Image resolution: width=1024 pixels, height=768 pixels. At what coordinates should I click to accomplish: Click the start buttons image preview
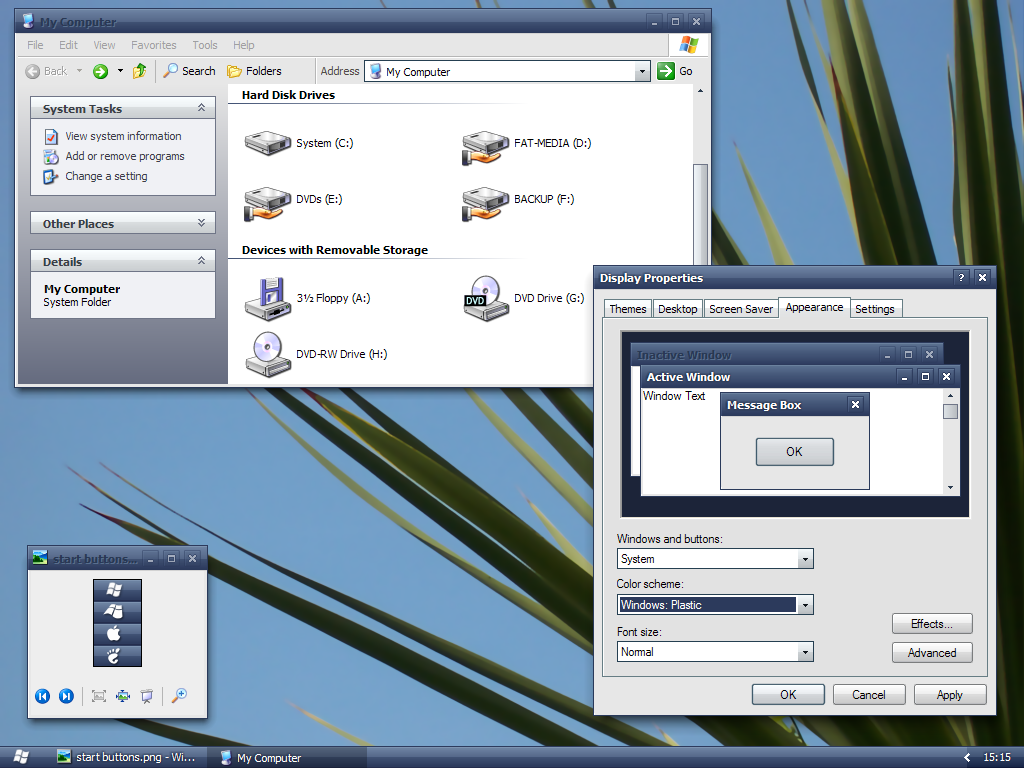tap(118, 623)
